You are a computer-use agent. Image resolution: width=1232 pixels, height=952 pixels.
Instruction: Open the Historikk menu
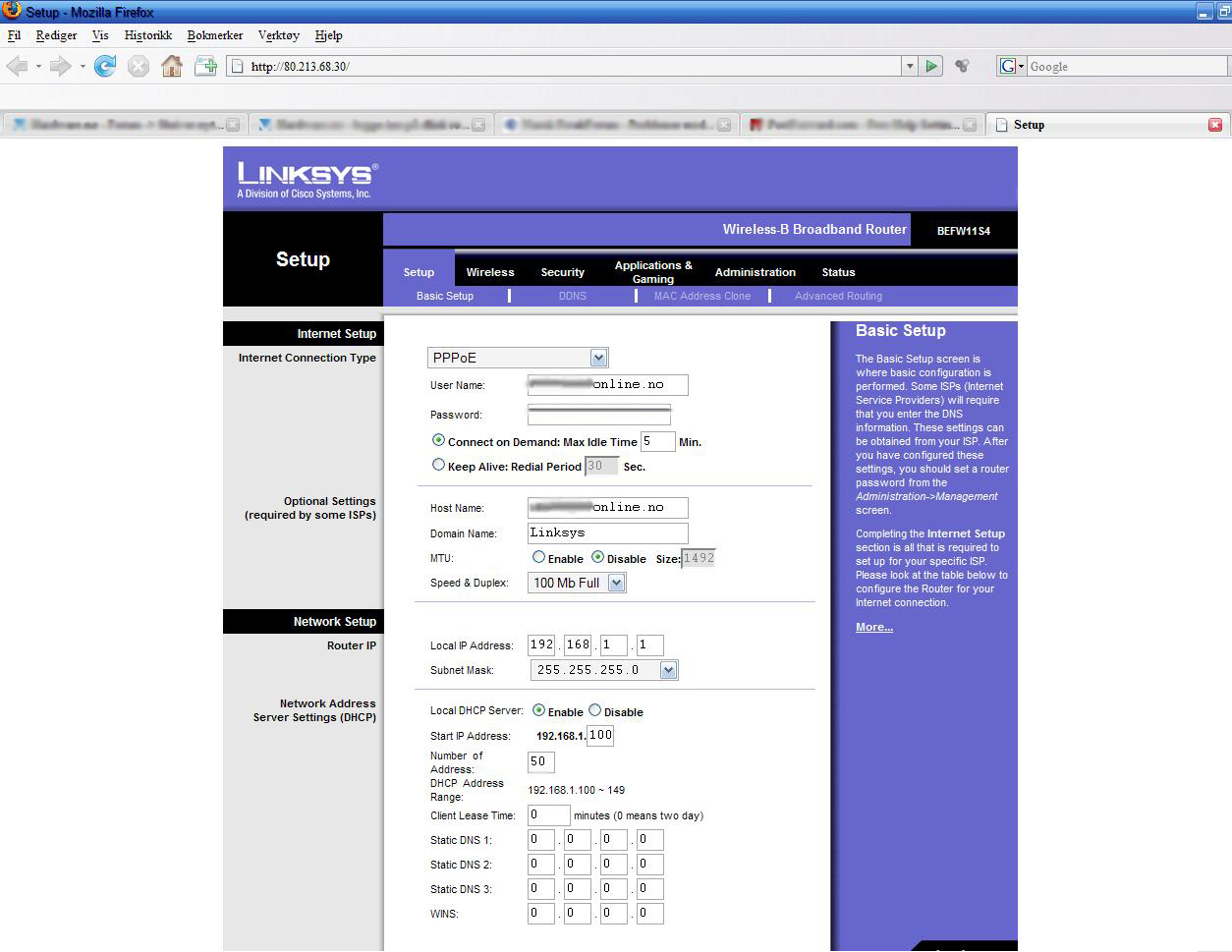click(x=148, y=35)
